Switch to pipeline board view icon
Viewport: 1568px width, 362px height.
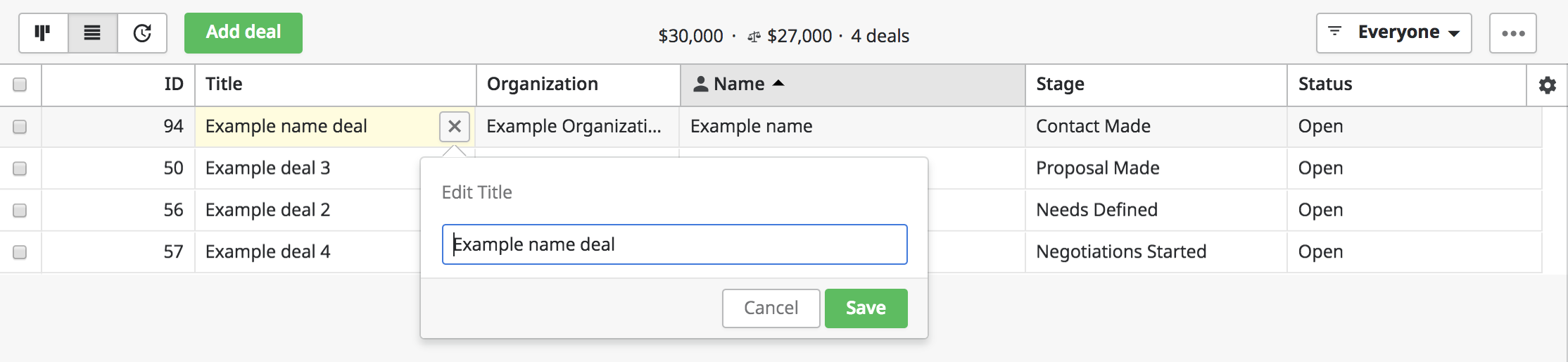pos(43,33)
